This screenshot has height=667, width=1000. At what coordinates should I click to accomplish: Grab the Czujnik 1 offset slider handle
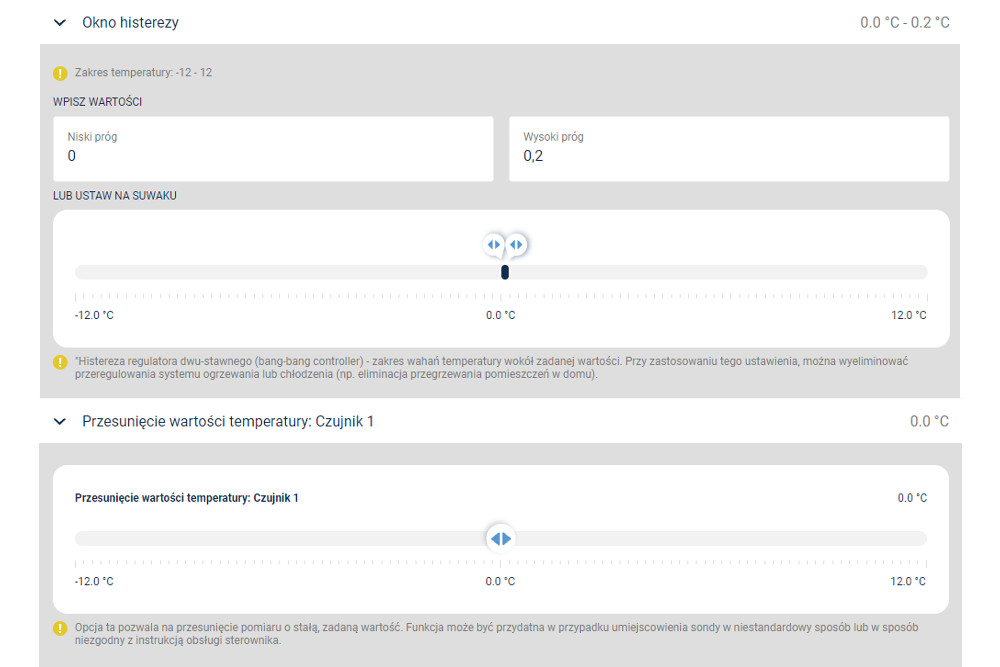501,539
